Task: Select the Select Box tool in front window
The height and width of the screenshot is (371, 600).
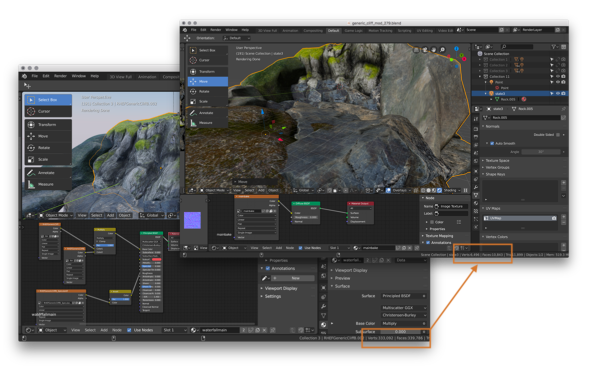Action: pyautogui.click(x=208, y=50)
